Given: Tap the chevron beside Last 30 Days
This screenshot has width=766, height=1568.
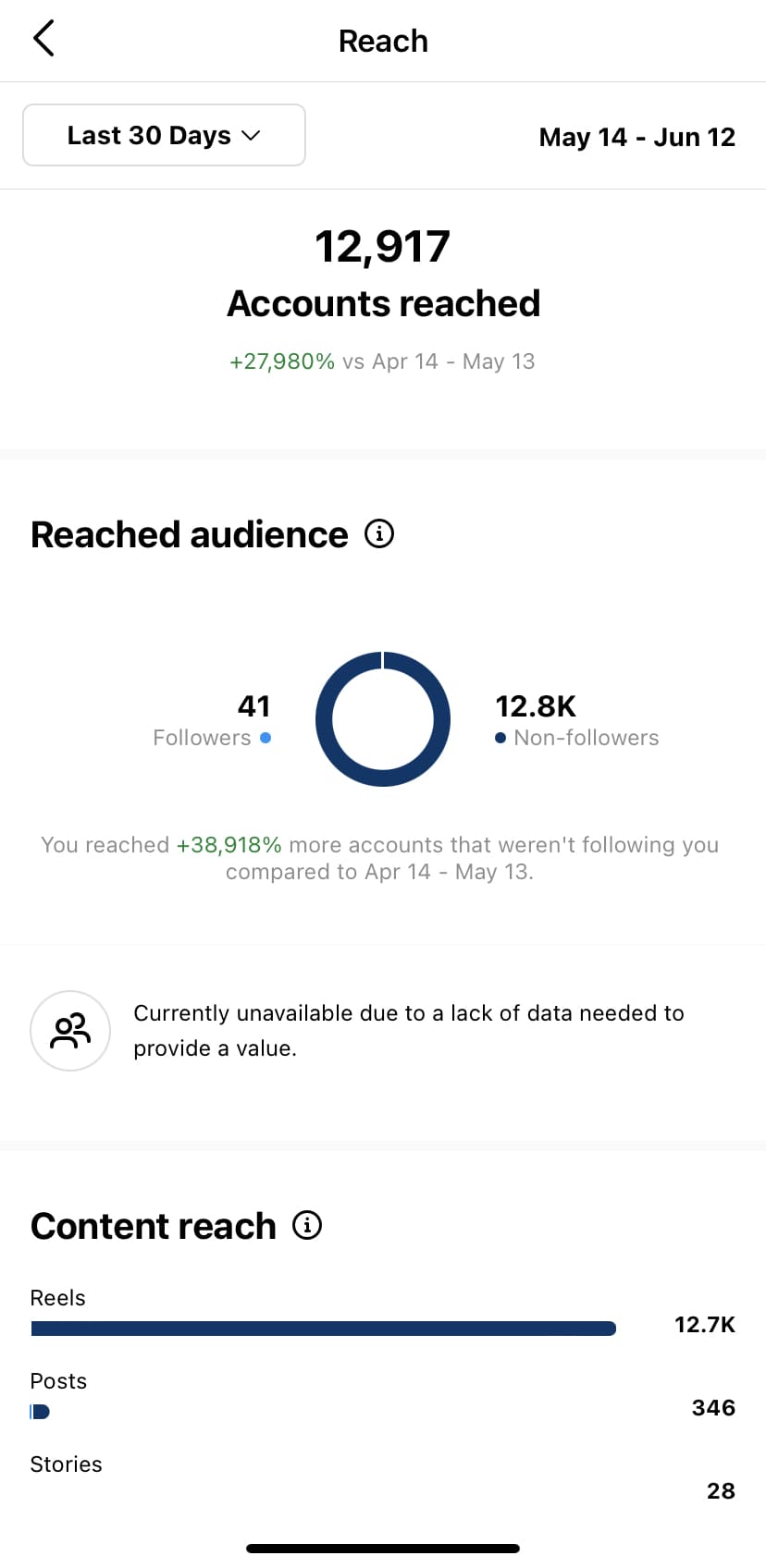Looking at the screenshot, I should pyautogui.click(x=250, y=135).
